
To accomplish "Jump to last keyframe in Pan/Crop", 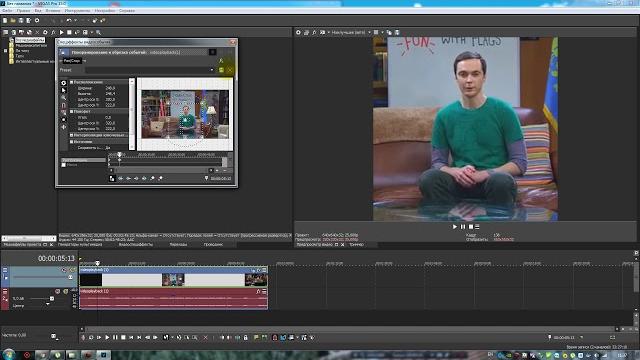I will [144, 178].
